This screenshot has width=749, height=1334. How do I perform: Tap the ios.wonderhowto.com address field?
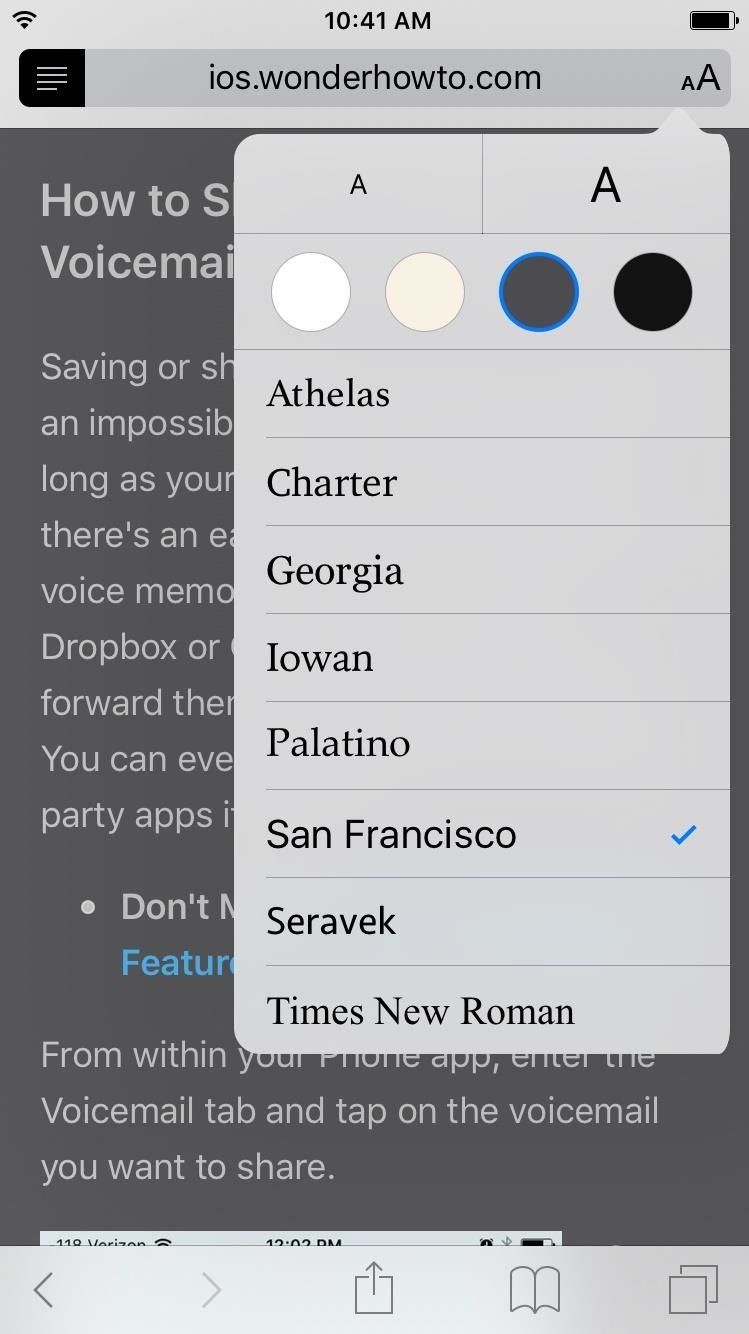(375, 78)
